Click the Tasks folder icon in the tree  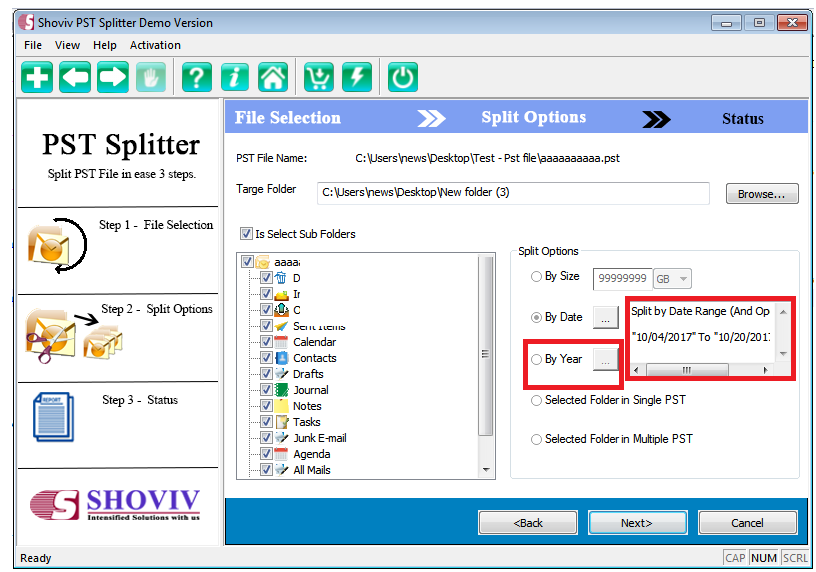tap(281, 422)
